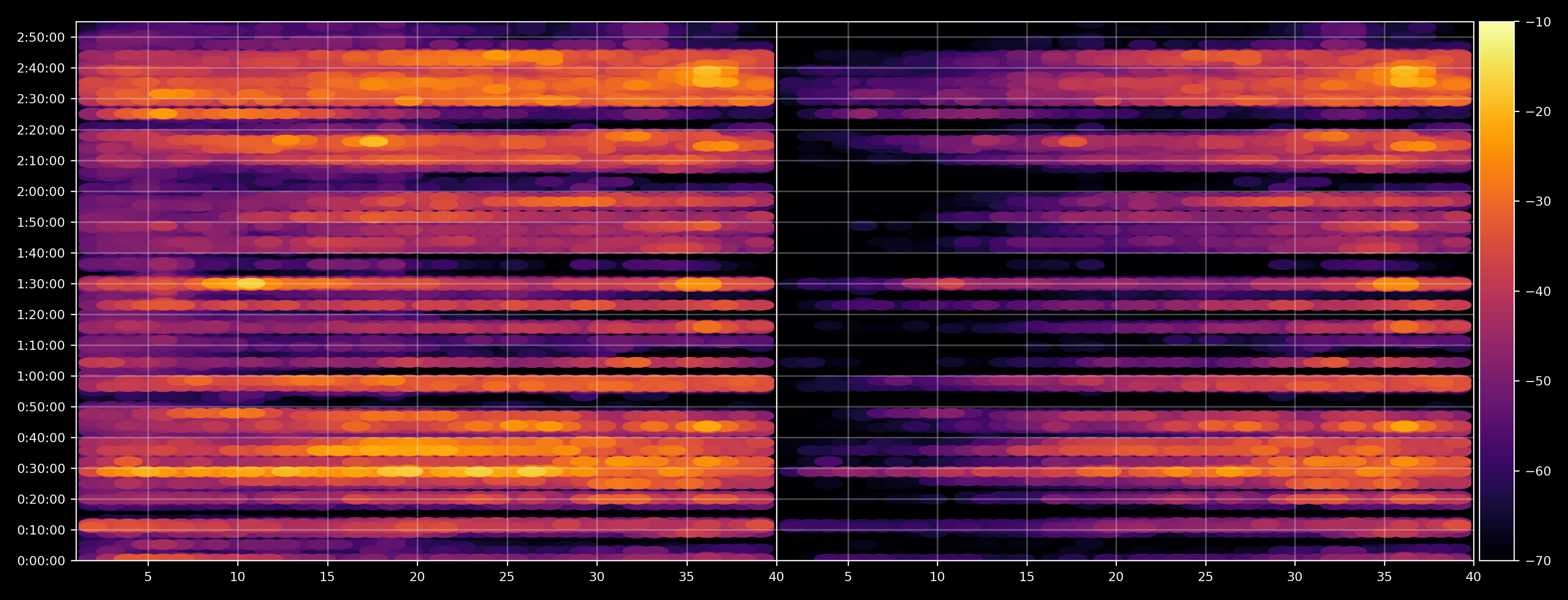Click the 0:40:00 time axis label

pos(41,438)
